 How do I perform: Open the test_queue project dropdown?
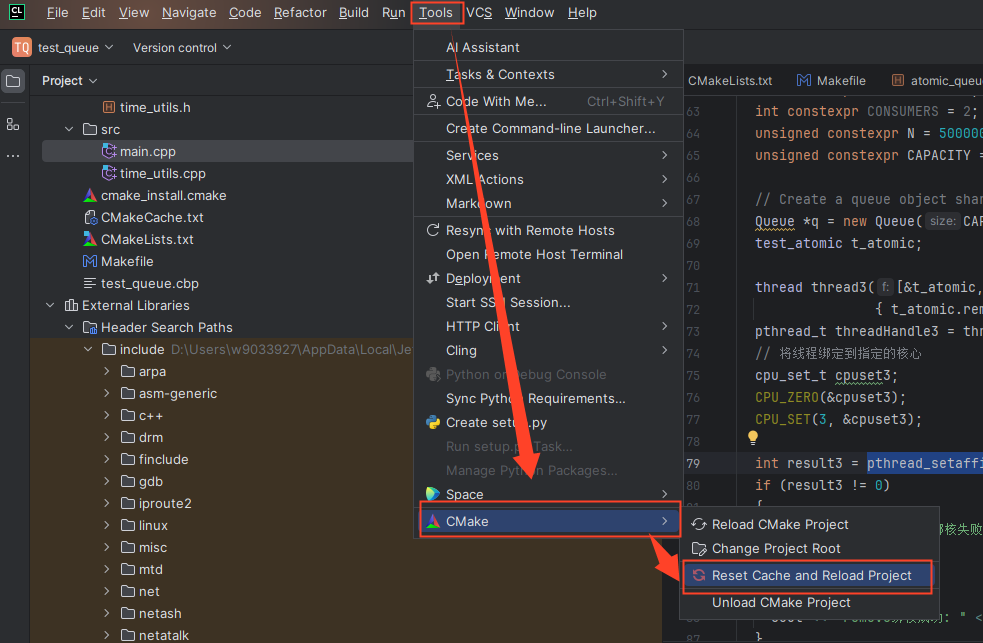click(75, 48)
